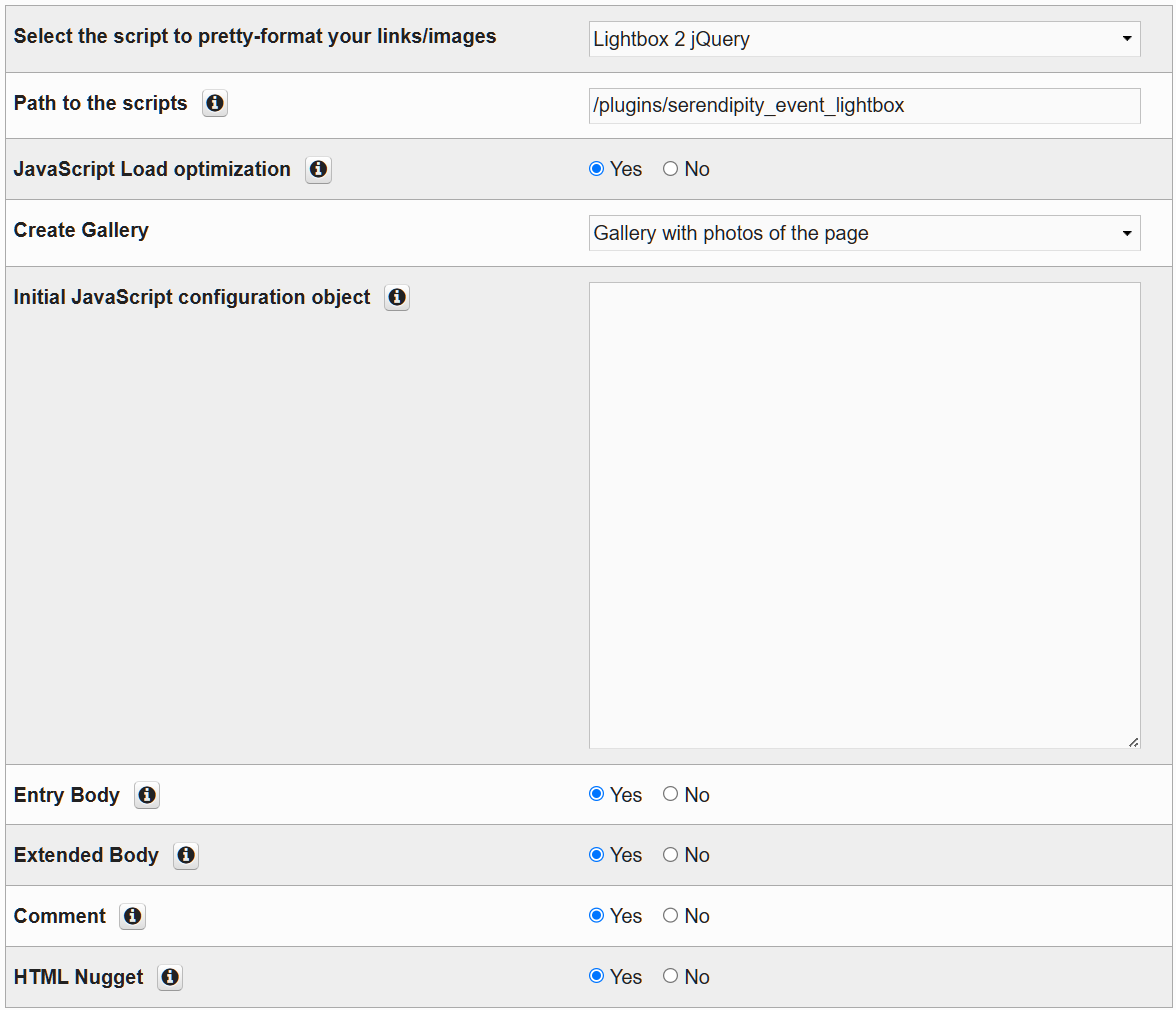The height and width of the screenshot is (1010, 1176).
Task: Open the HTML Nugget info icon
Action: coord(169,977)
